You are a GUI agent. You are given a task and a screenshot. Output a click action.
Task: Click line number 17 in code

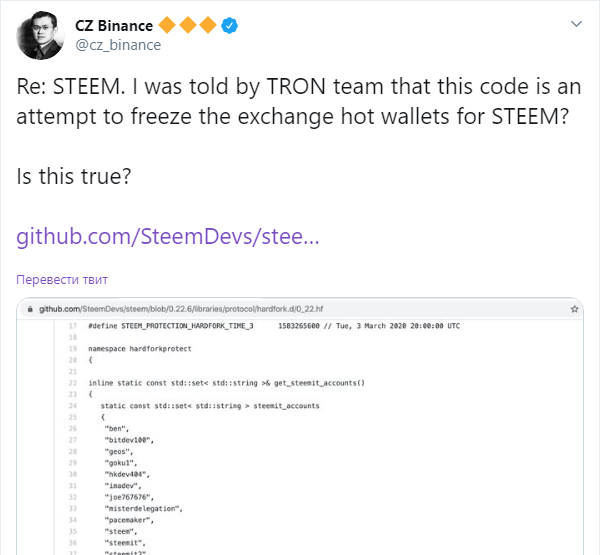(x=72, y=327)
